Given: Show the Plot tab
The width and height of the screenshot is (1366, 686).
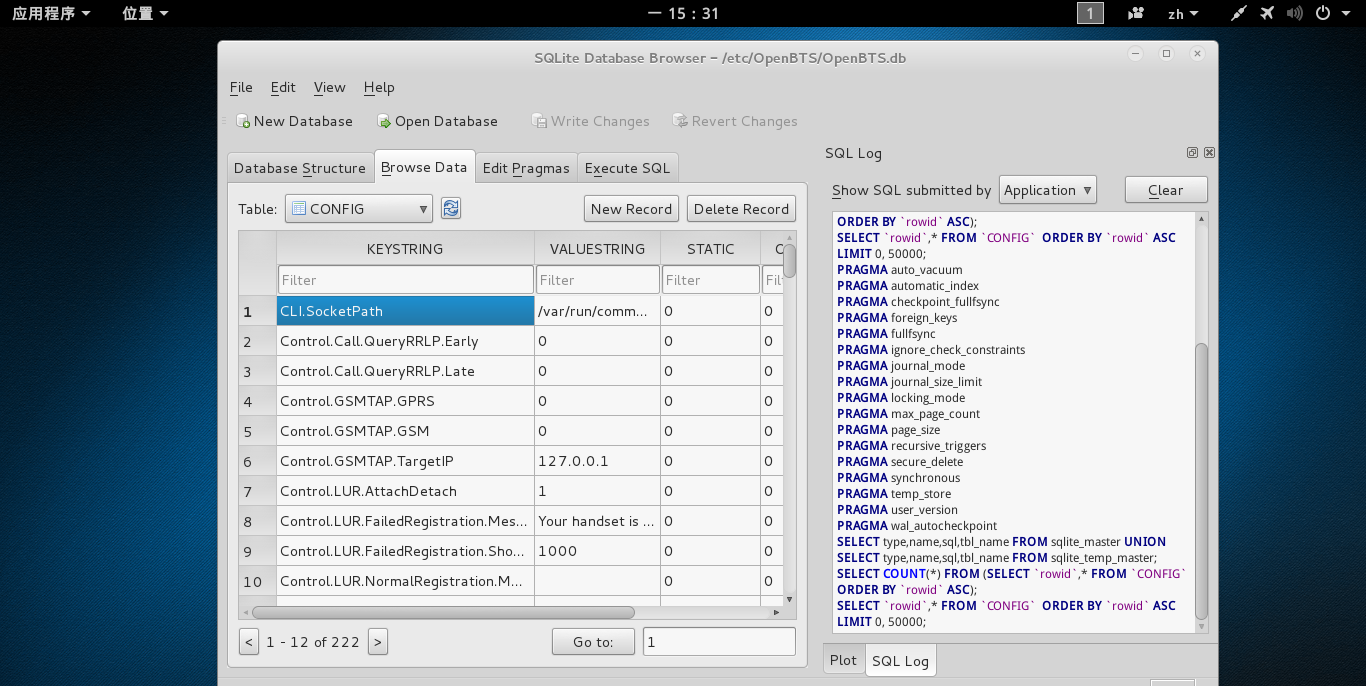Looking at the screenshot, I should [x=844, y=660].
